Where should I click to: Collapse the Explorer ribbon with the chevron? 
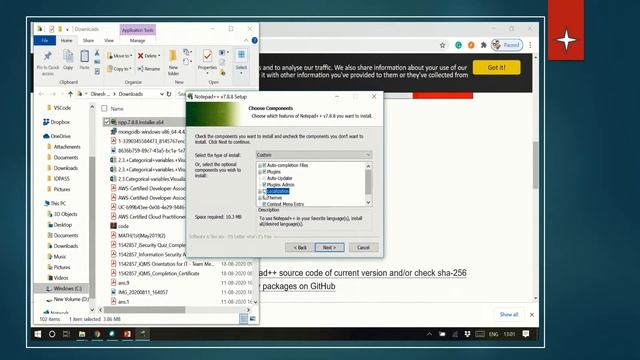[246, 40]
